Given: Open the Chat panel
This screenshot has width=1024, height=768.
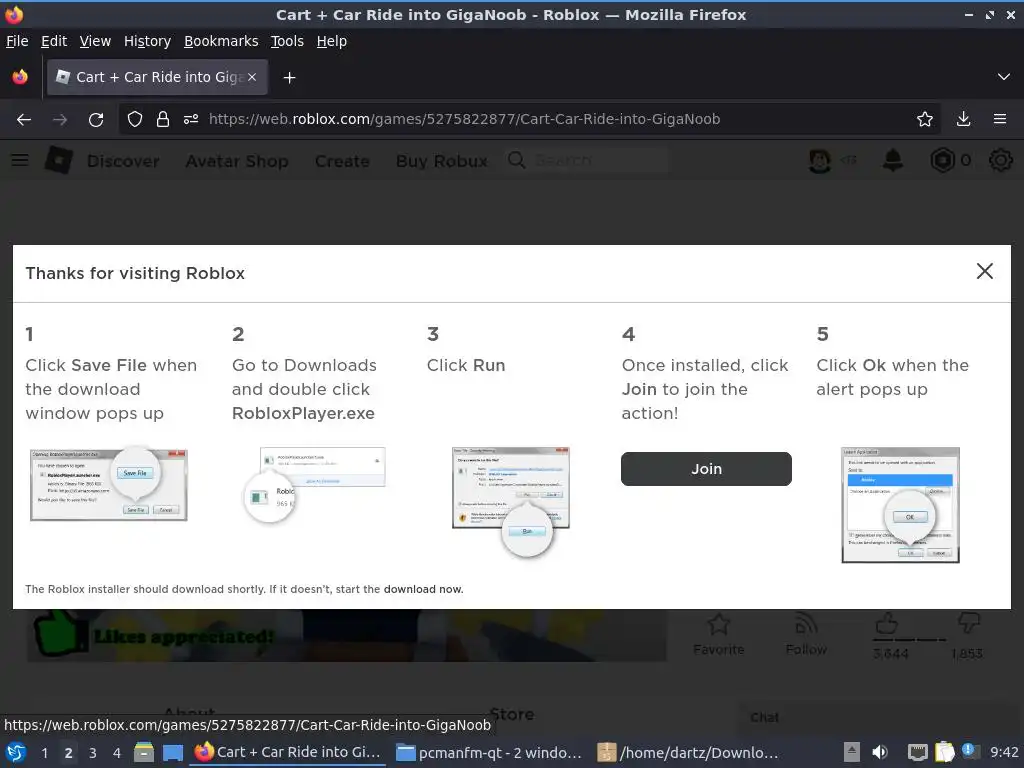Looking at the screenshot, I should pos(765,718).
